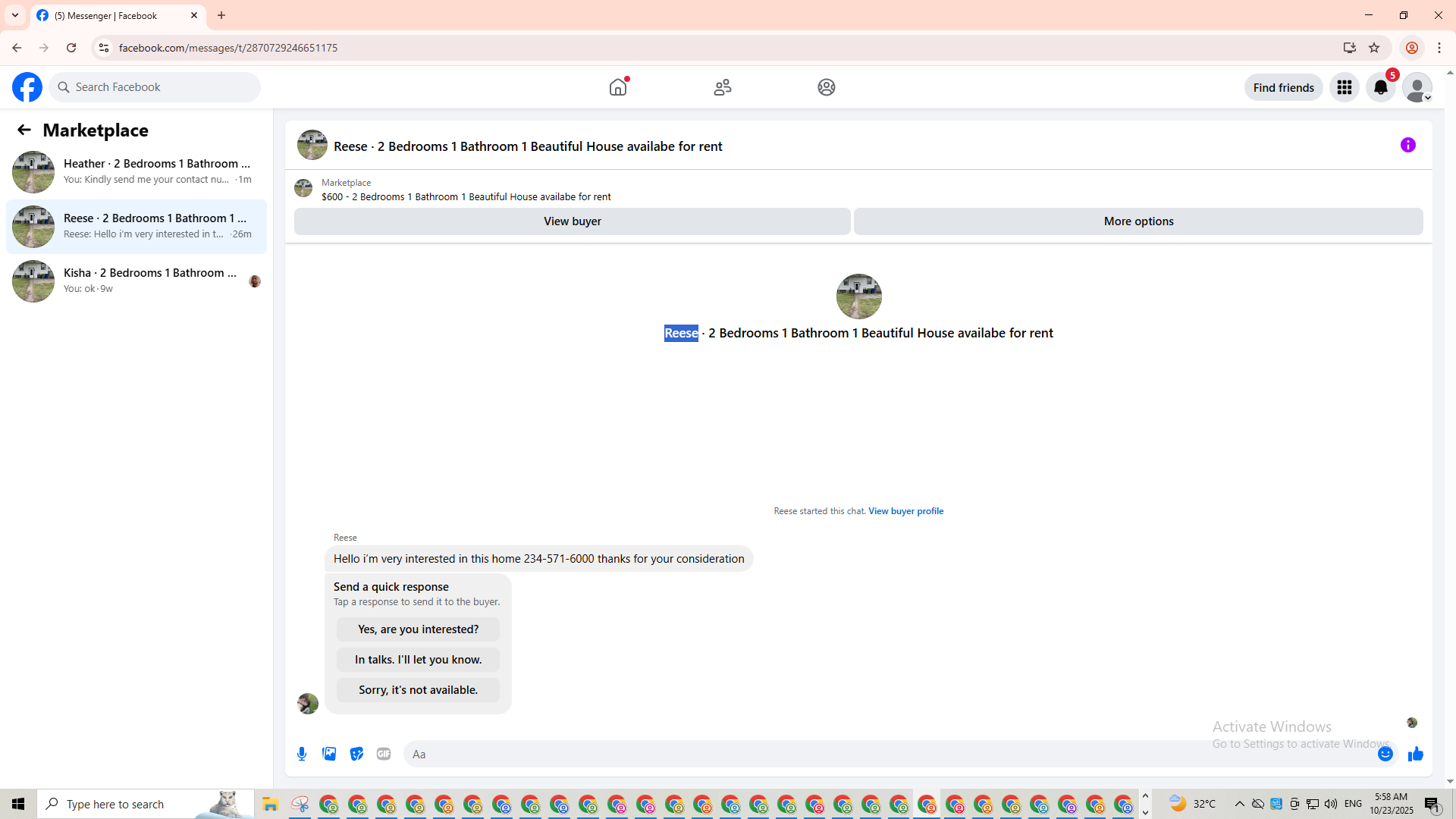
Task: Open conversation information purple icon
Action: click(1408, 145)
